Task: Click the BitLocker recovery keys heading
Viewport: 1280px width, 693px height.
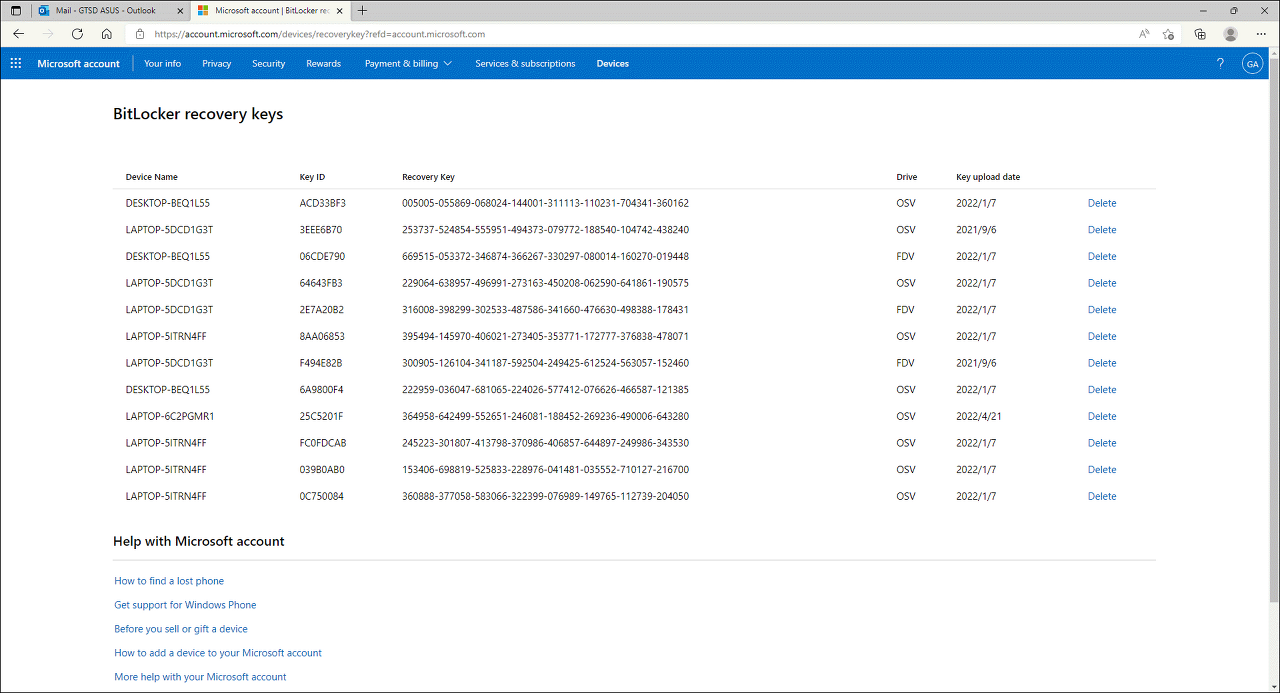Action: pos(198,114)
